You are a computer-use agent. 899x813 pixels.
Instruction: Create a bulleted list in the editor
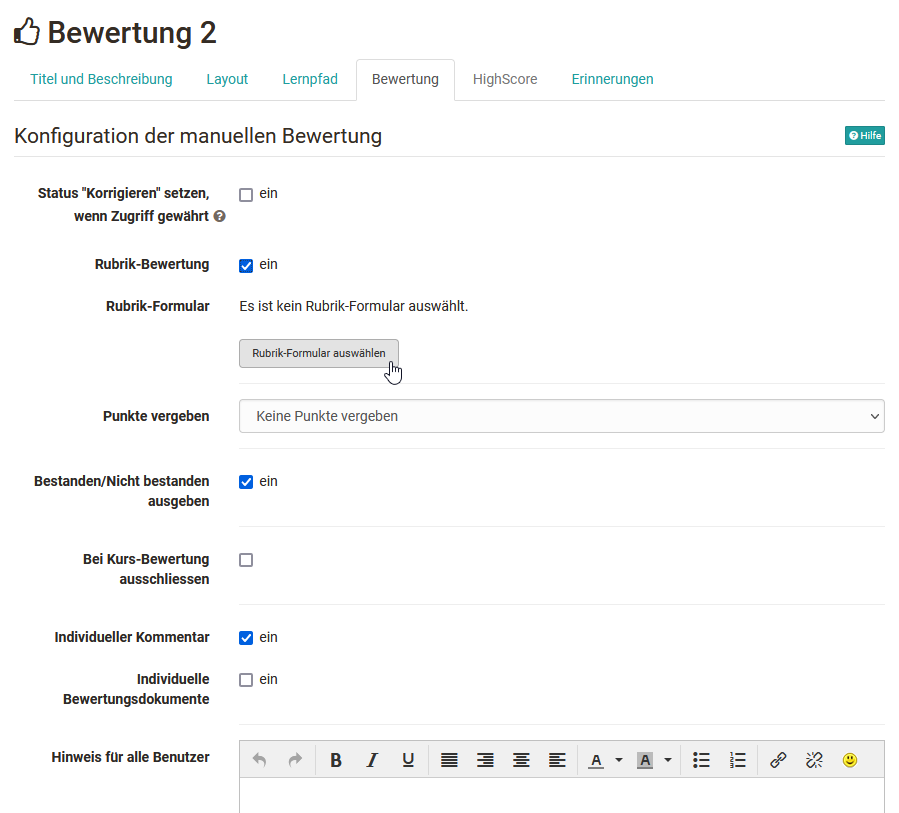[x=701, y=760]
